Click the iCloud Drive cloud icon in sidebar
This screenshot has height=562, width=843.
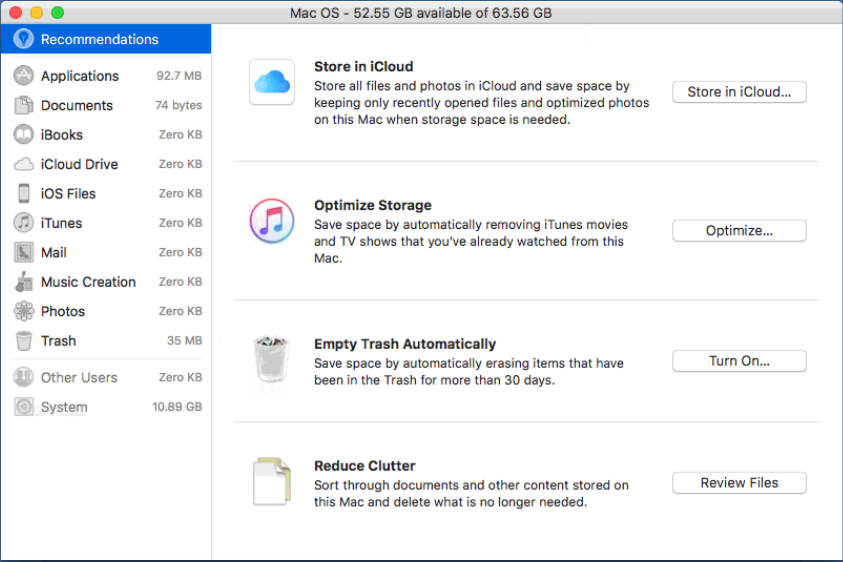(x=24, y=164)
